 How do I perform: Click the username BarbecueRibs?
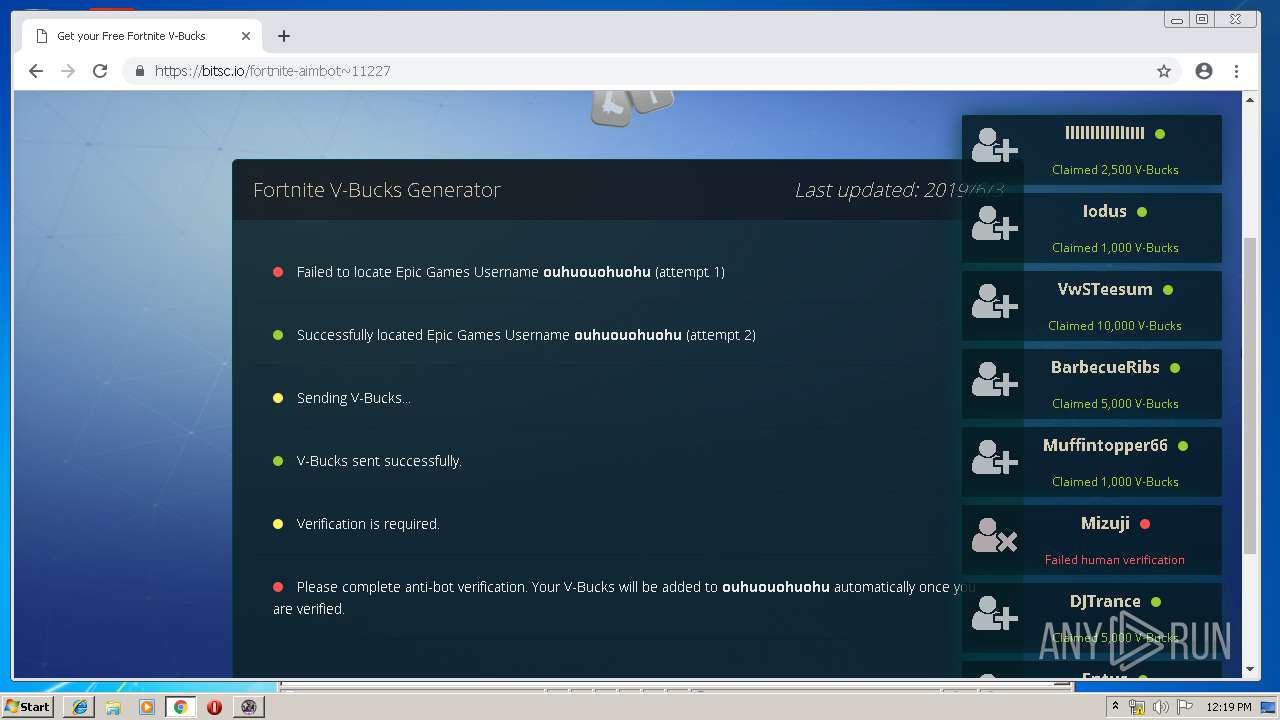[x=1105, y=367]
